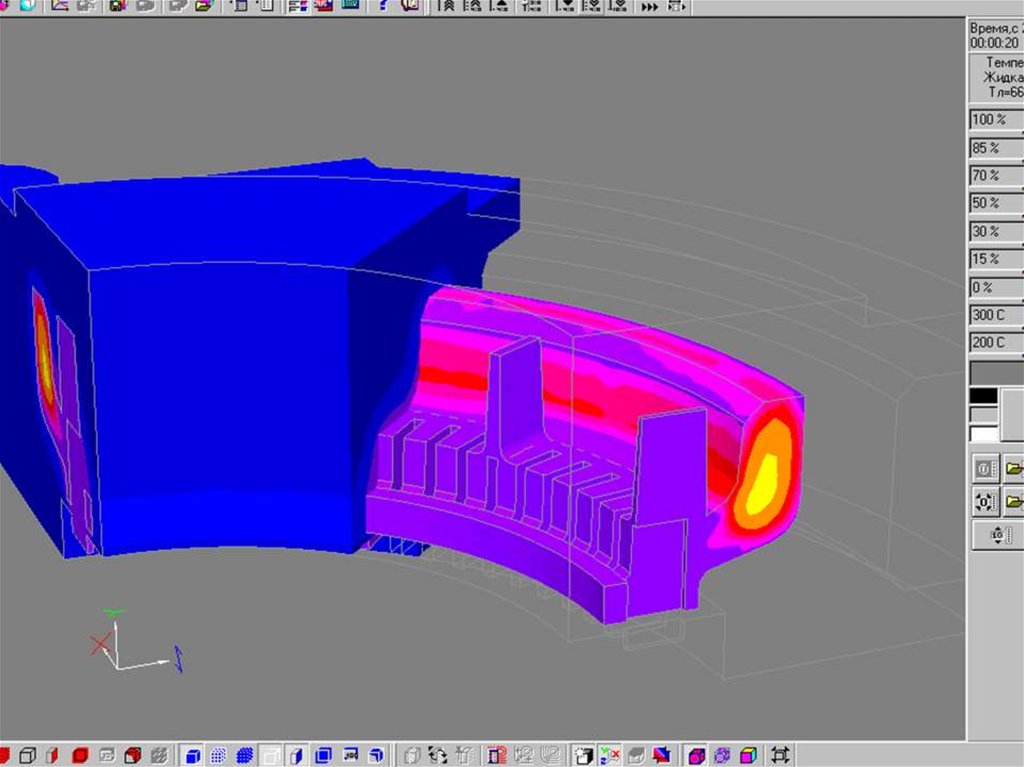The height and width of the screenshot is (767, 1024).
Task: Pick the black color swatch in right panel
Action: coord(983,396)
